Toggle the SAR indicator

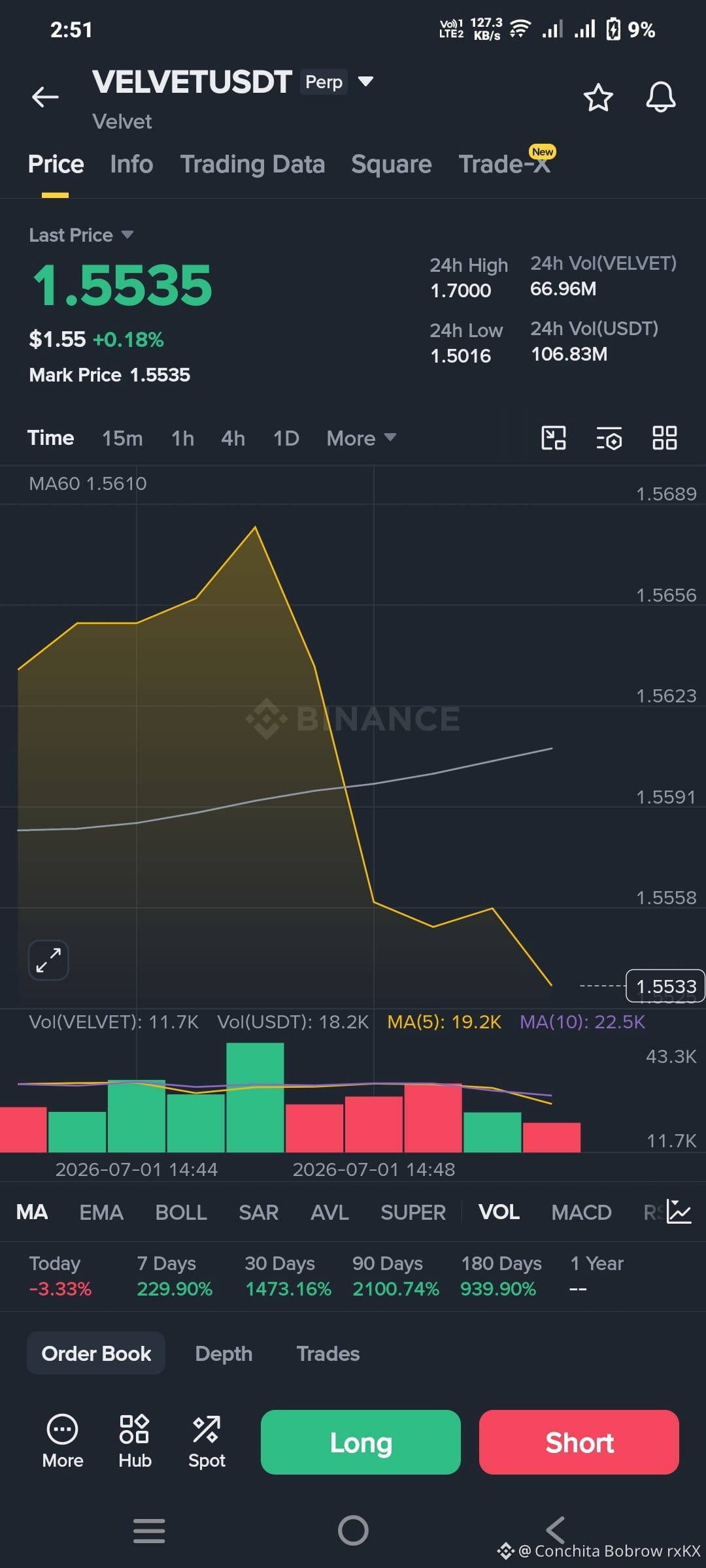pyautogui.click(x=258, y=1212)
